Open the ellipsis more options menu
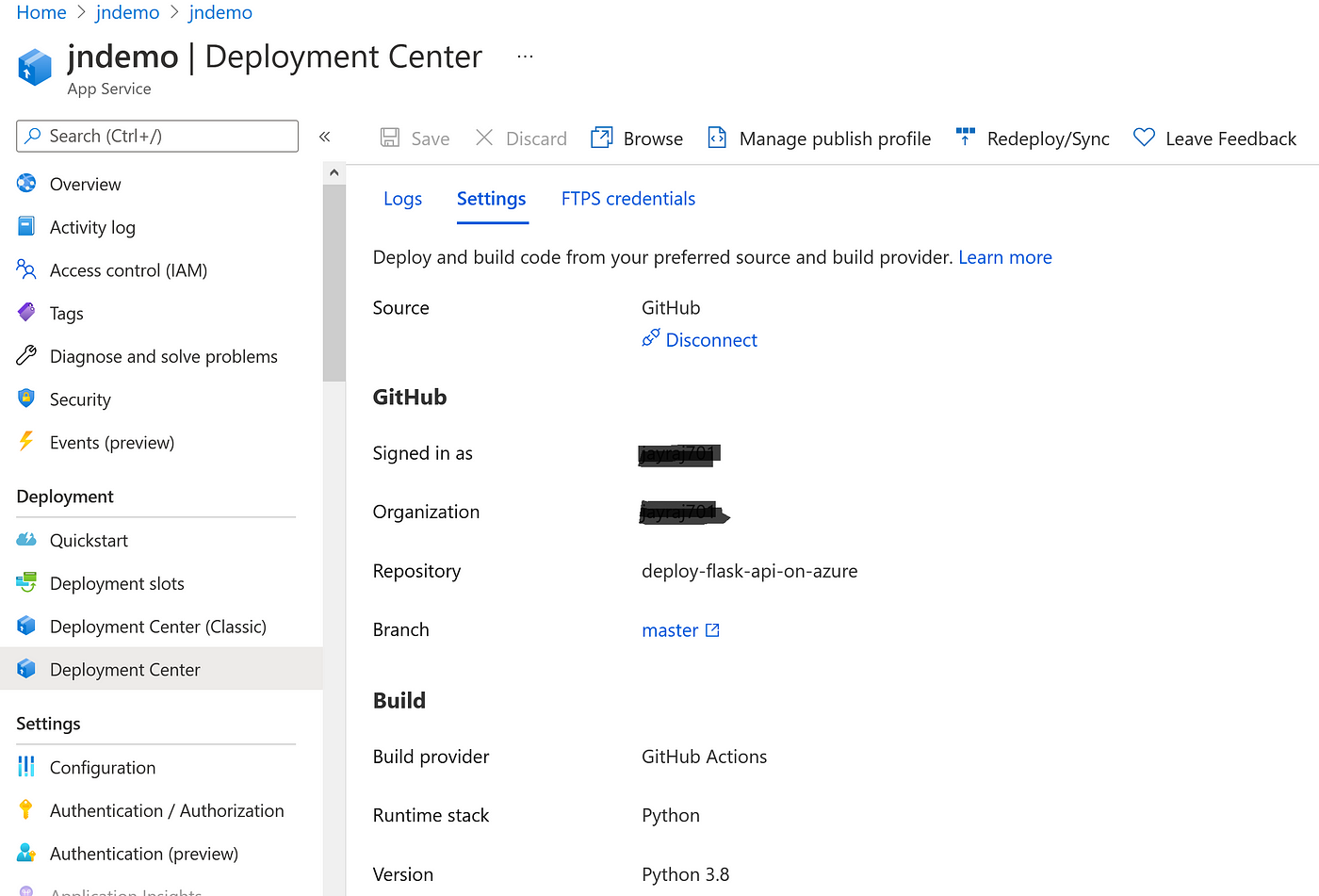The image size is (1319, 896). [x=526, y=57]
